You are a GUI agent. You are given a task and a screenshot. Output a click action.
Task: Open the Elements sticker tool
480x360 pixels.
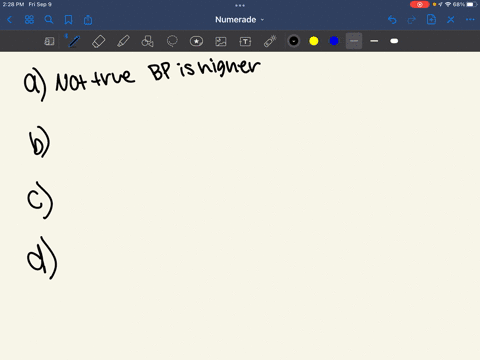(196, 41)
